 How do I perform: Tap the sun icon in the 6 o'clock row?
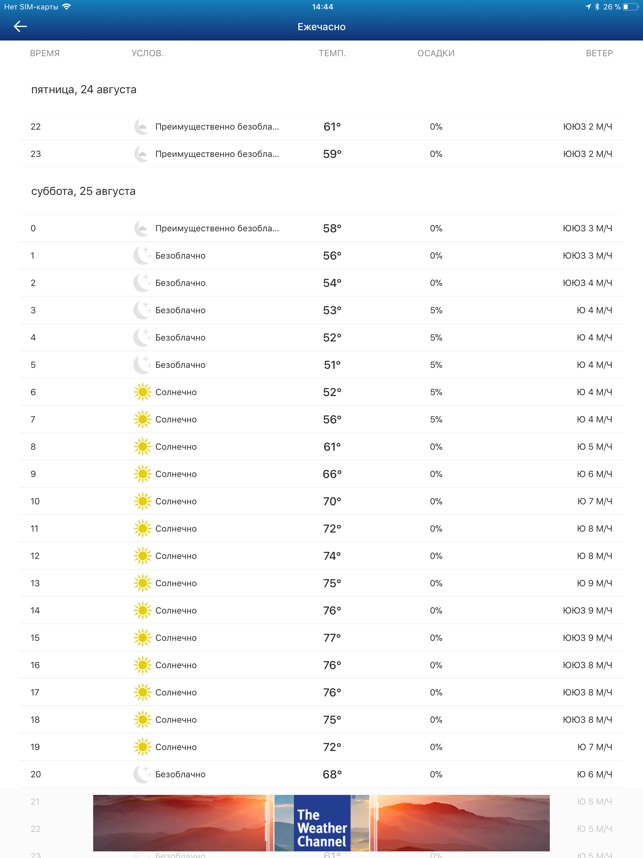pos(142,392)
